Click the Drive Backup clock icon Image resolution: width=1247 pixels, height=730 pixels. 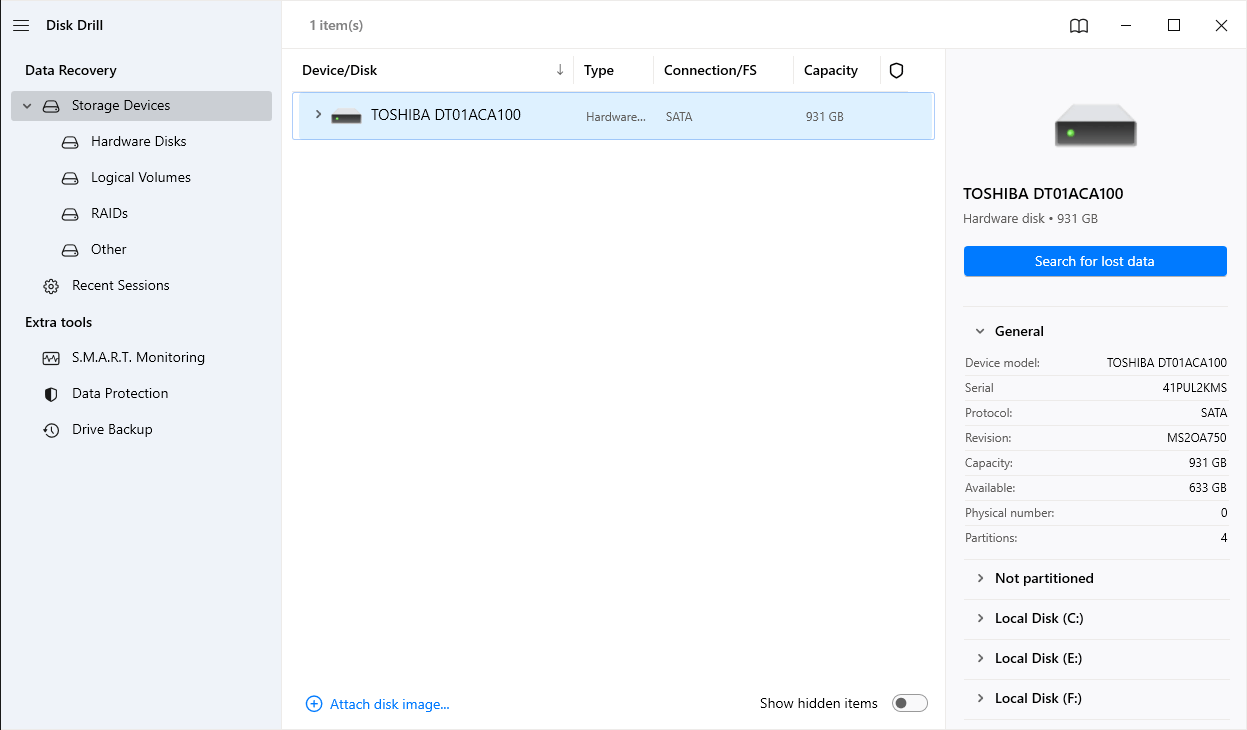(x=51, y=430)
